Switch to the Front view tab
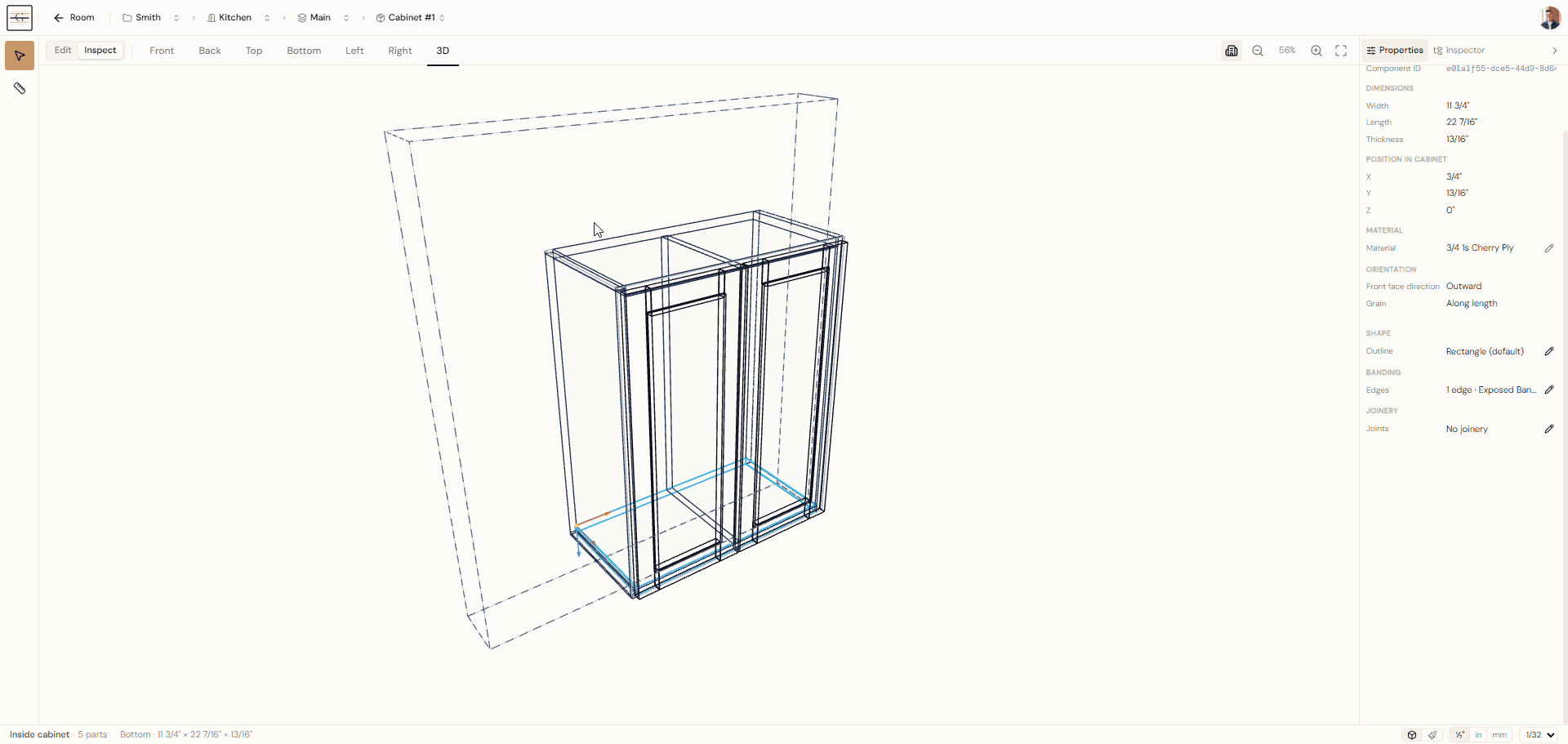This screenshot has height=744, width=1568. pos(162,51)
